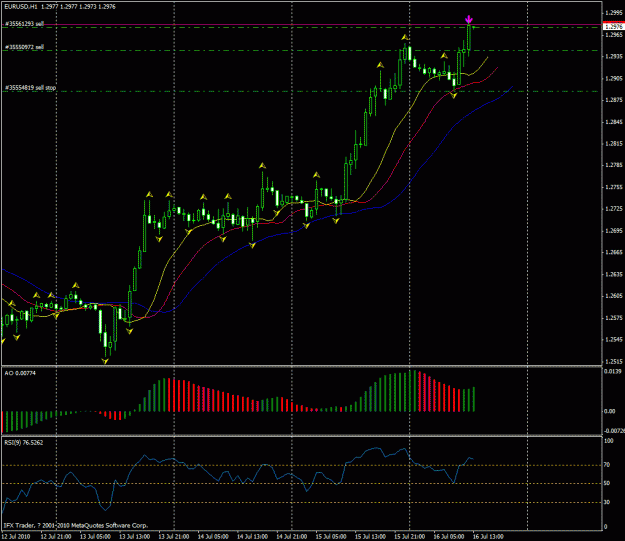Click the 1.2845 price scale label

[x=613, y=122]
